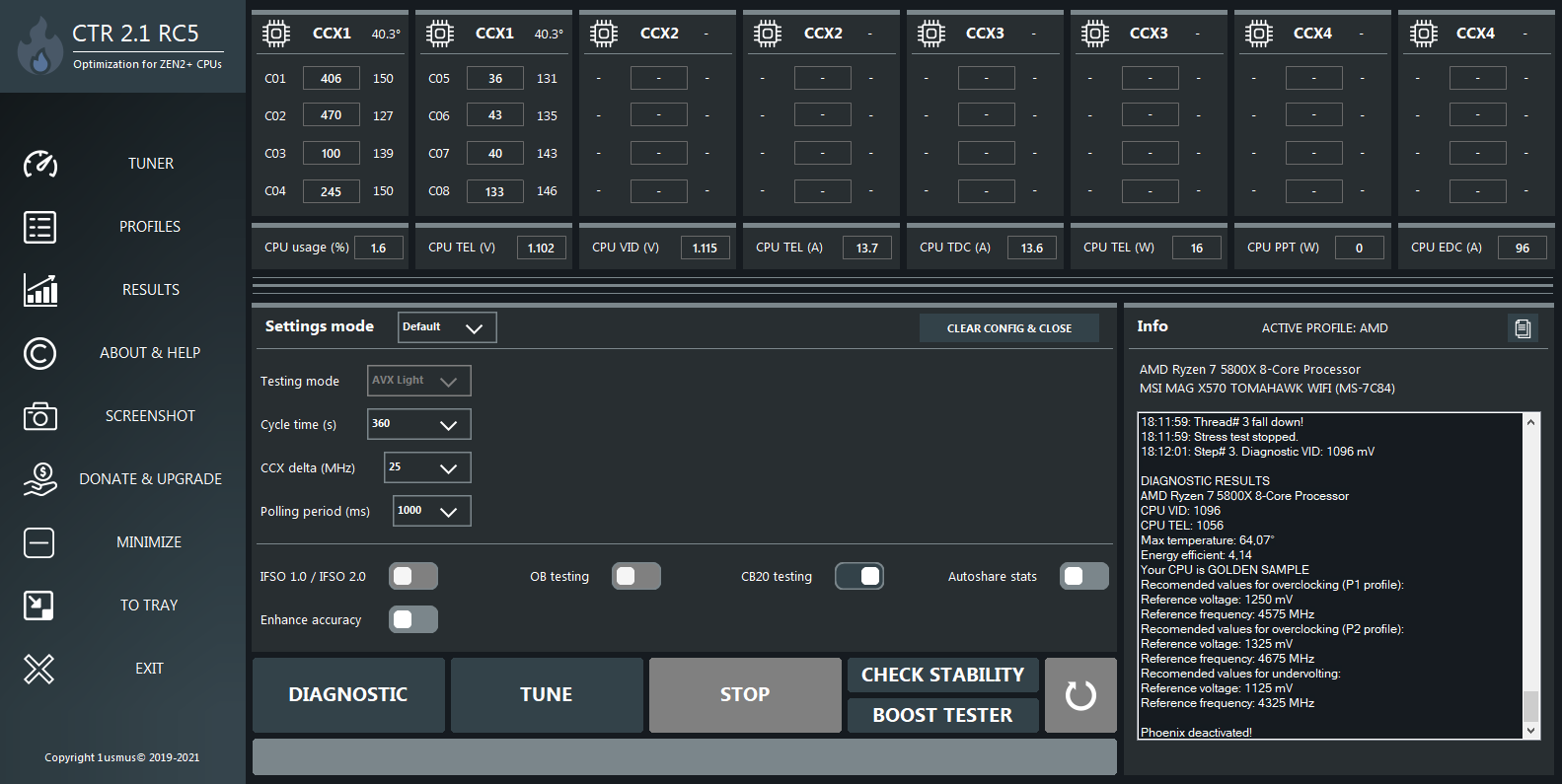The image size is (1562, 784).
Task: Click the C05 frequency field 36
Action: 494,79
